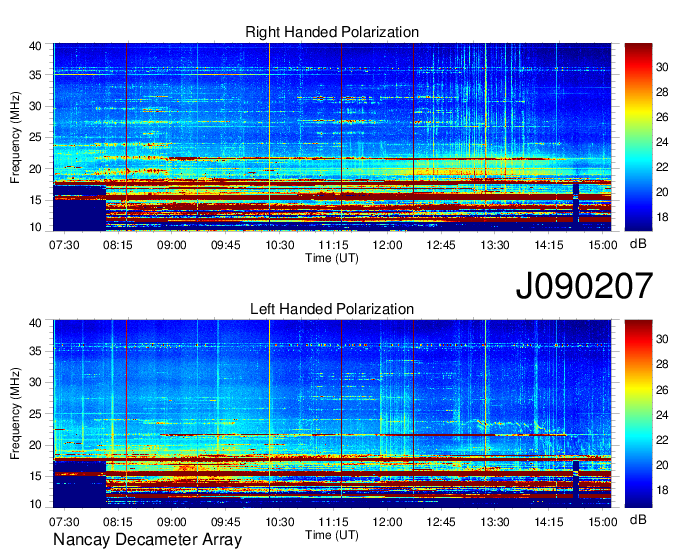
Task: Click the 12:45 time tick of Right Handed plot
Action: pyautogui.click(x=441, y=245)
